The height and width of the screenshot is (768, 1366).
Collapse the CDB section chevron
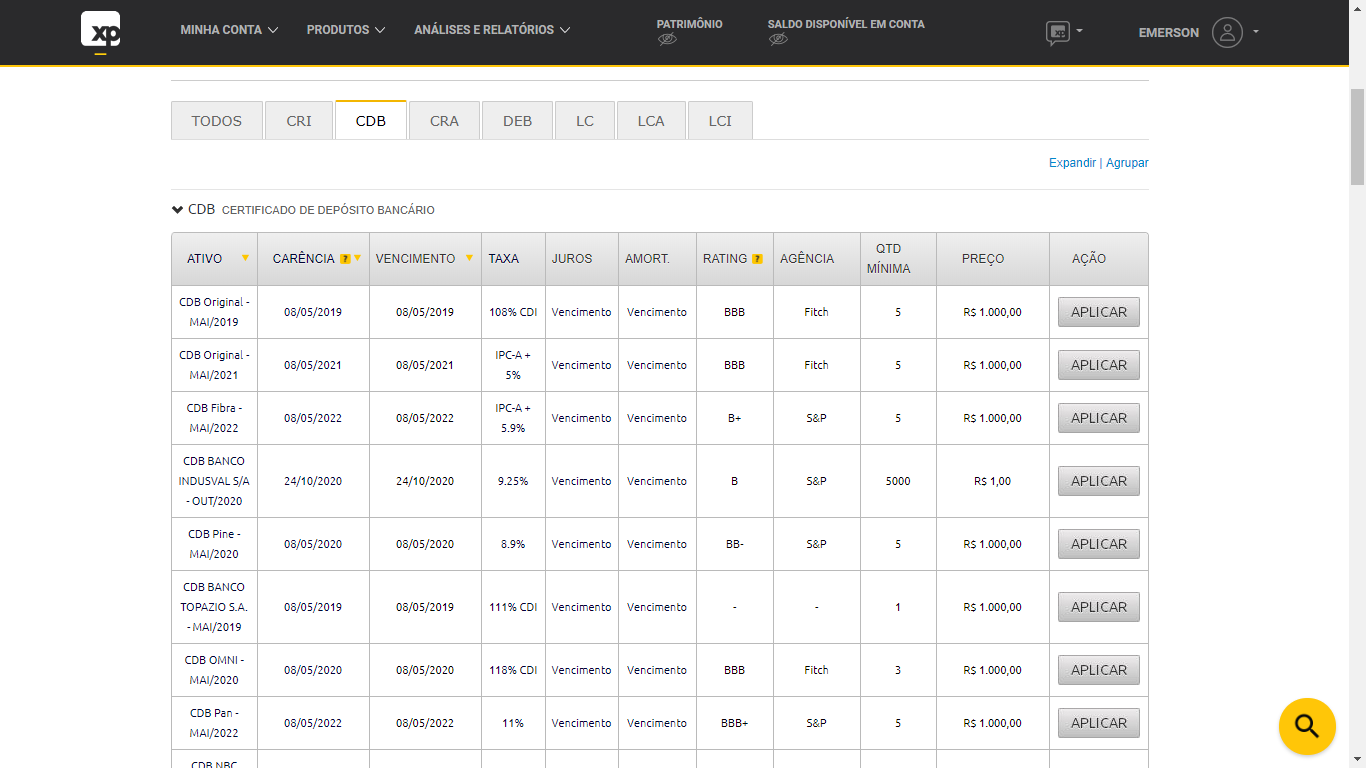pyautogui.click(x=177, y=210)
